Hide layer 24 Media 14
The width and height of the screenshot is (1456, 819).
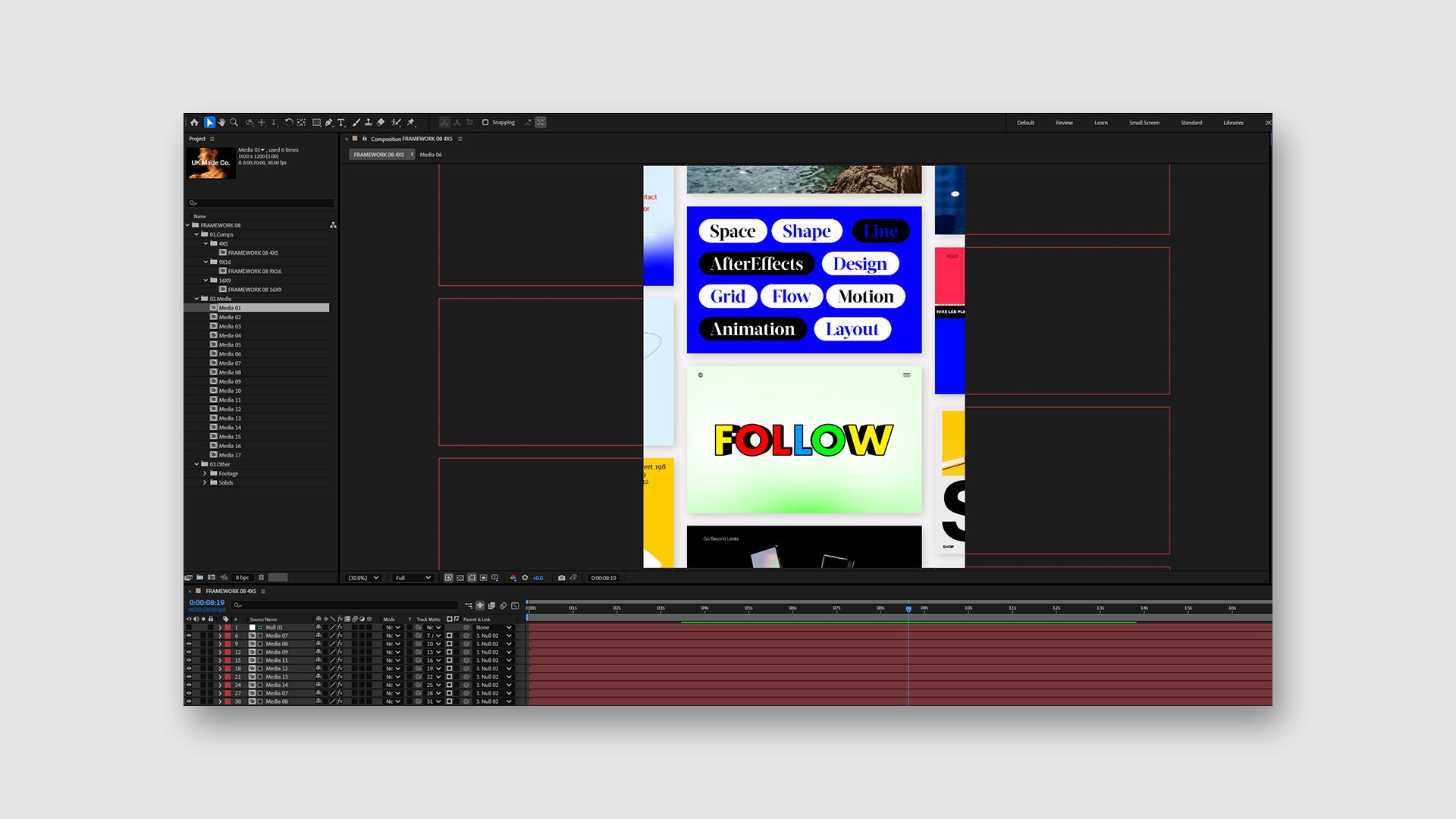point(189,685)
